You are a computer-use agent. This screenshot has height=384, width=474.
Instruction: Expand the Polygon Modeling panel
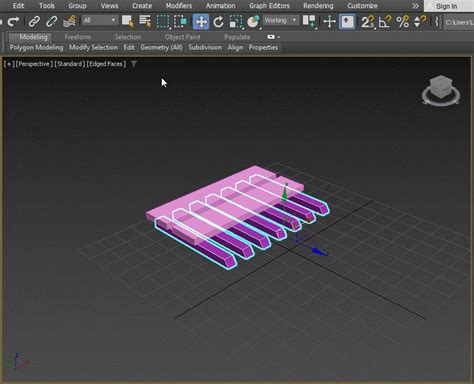pos(36,47)
